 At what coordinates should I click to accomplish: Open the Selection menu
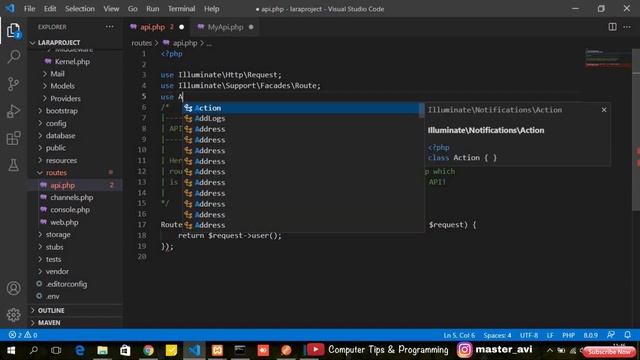pyautogui.click(x=80, y=9)
